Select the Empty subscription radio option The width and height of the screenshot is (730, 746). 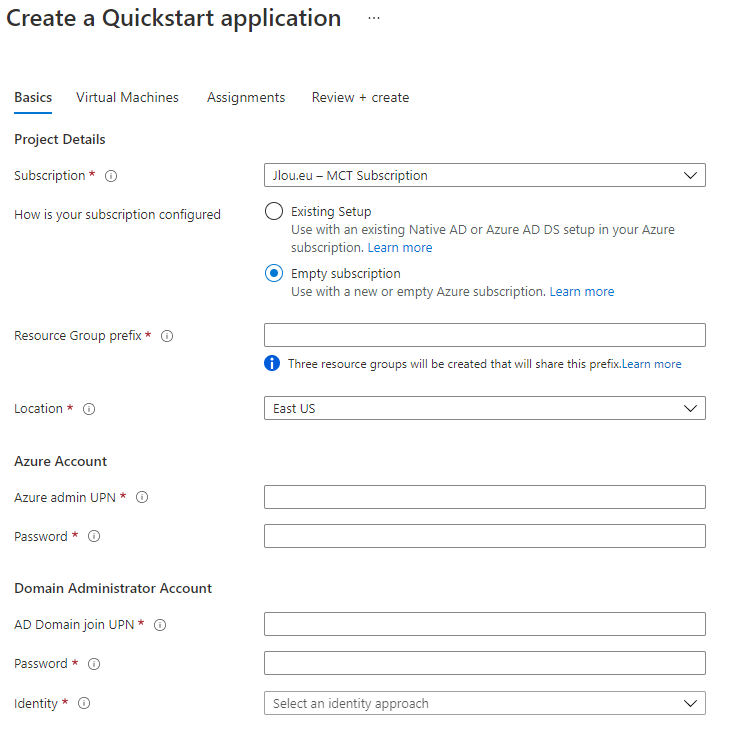pyautogui.click(x=274, y=273)
